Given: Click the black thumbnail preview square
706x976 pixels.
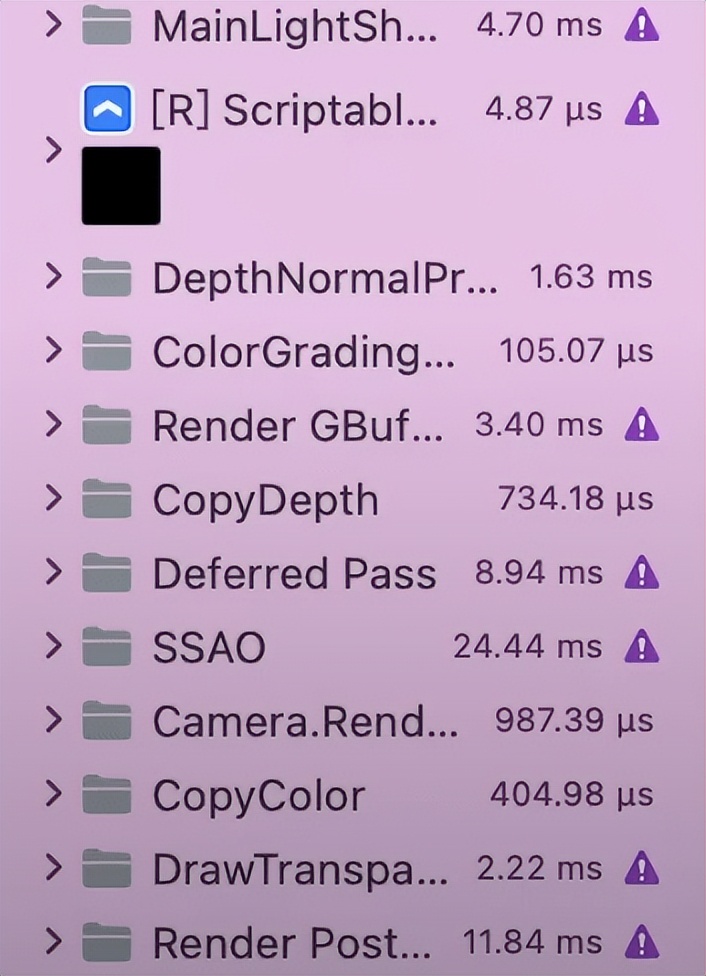Looking at the screenshot, I should click(x=121, y=185).
